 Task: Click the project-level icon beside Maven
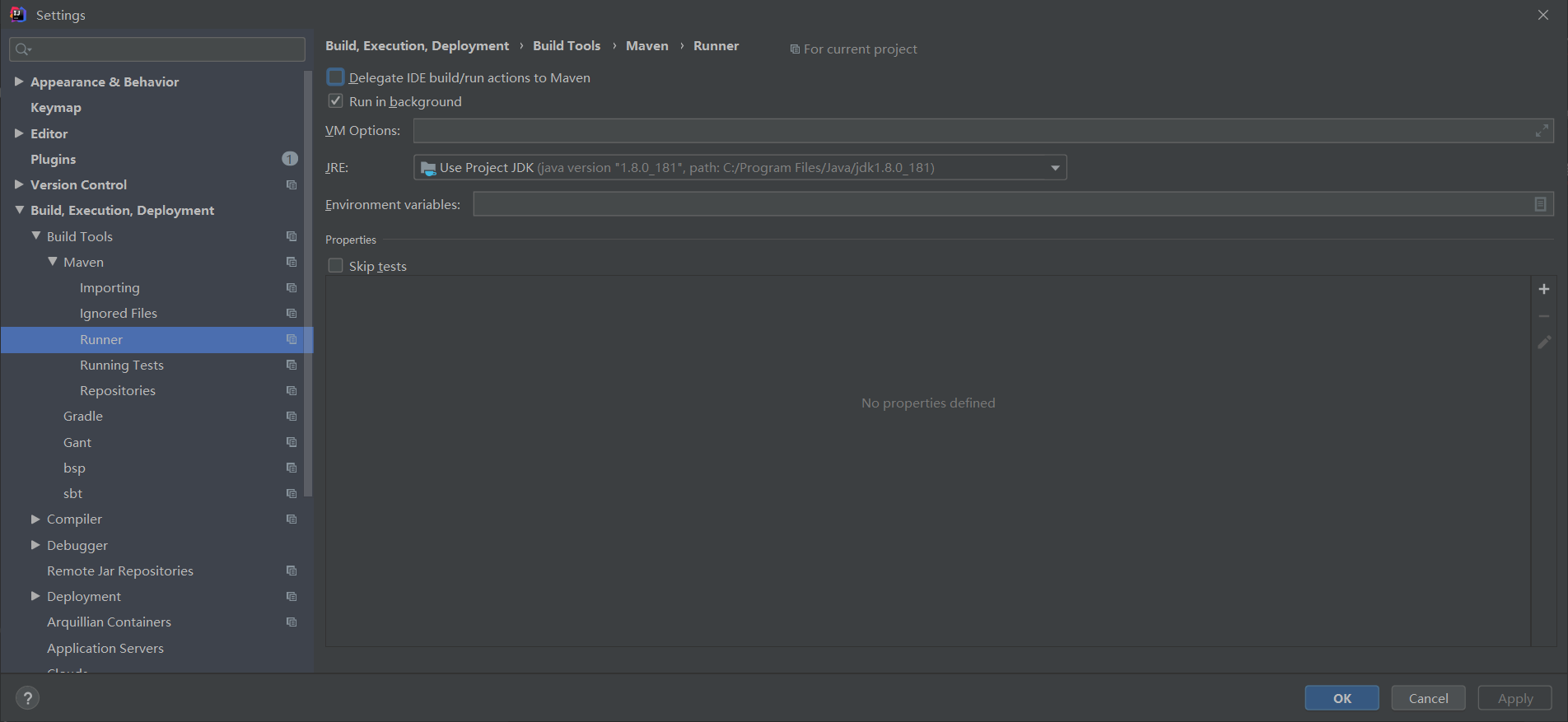292,262
